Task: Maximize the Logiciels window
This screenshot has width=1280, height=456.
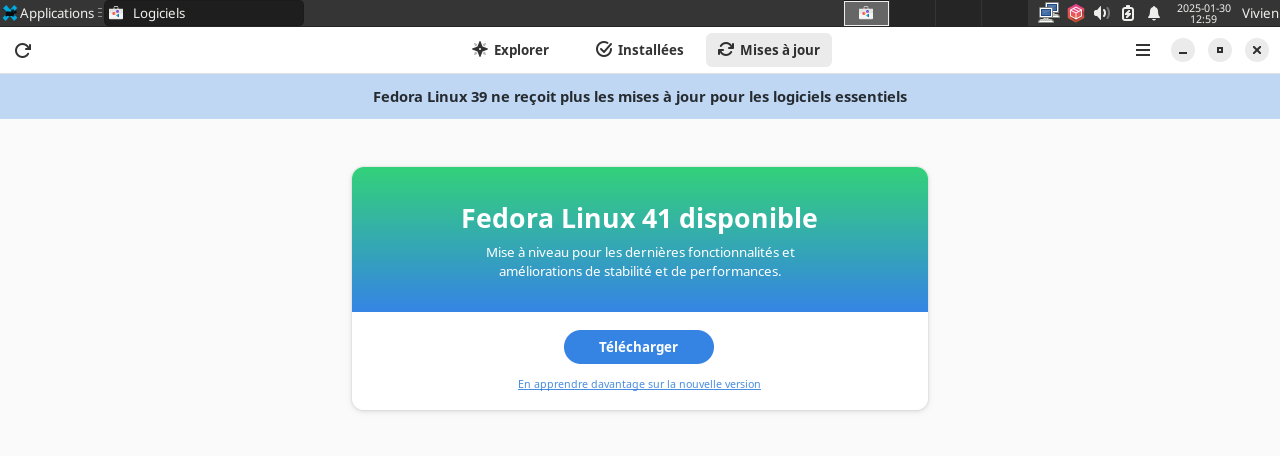Action: (1220, 50)
